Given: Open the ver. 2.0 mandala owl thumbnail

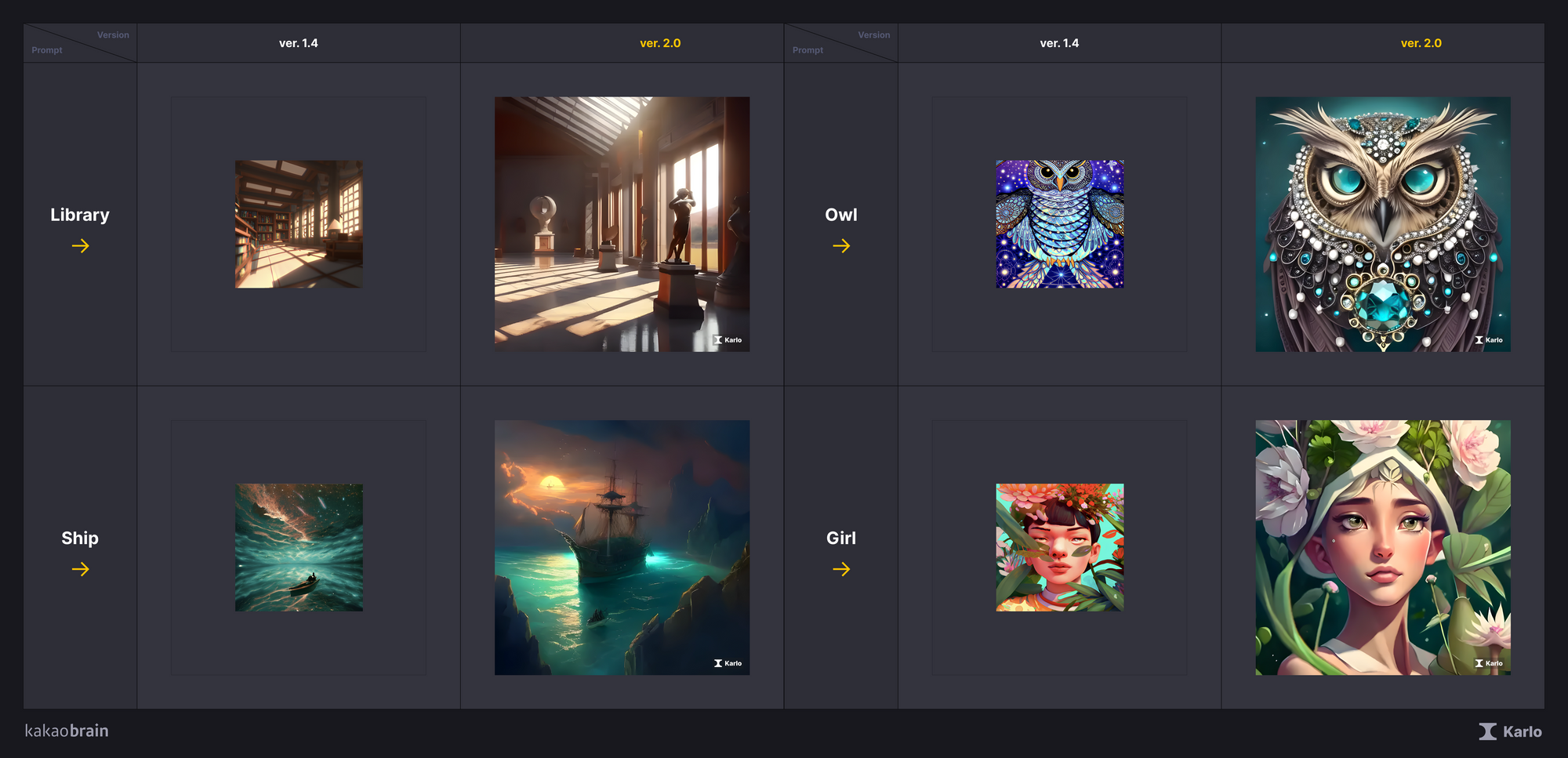Looking at the screenshot, I should pos(1382,224).
